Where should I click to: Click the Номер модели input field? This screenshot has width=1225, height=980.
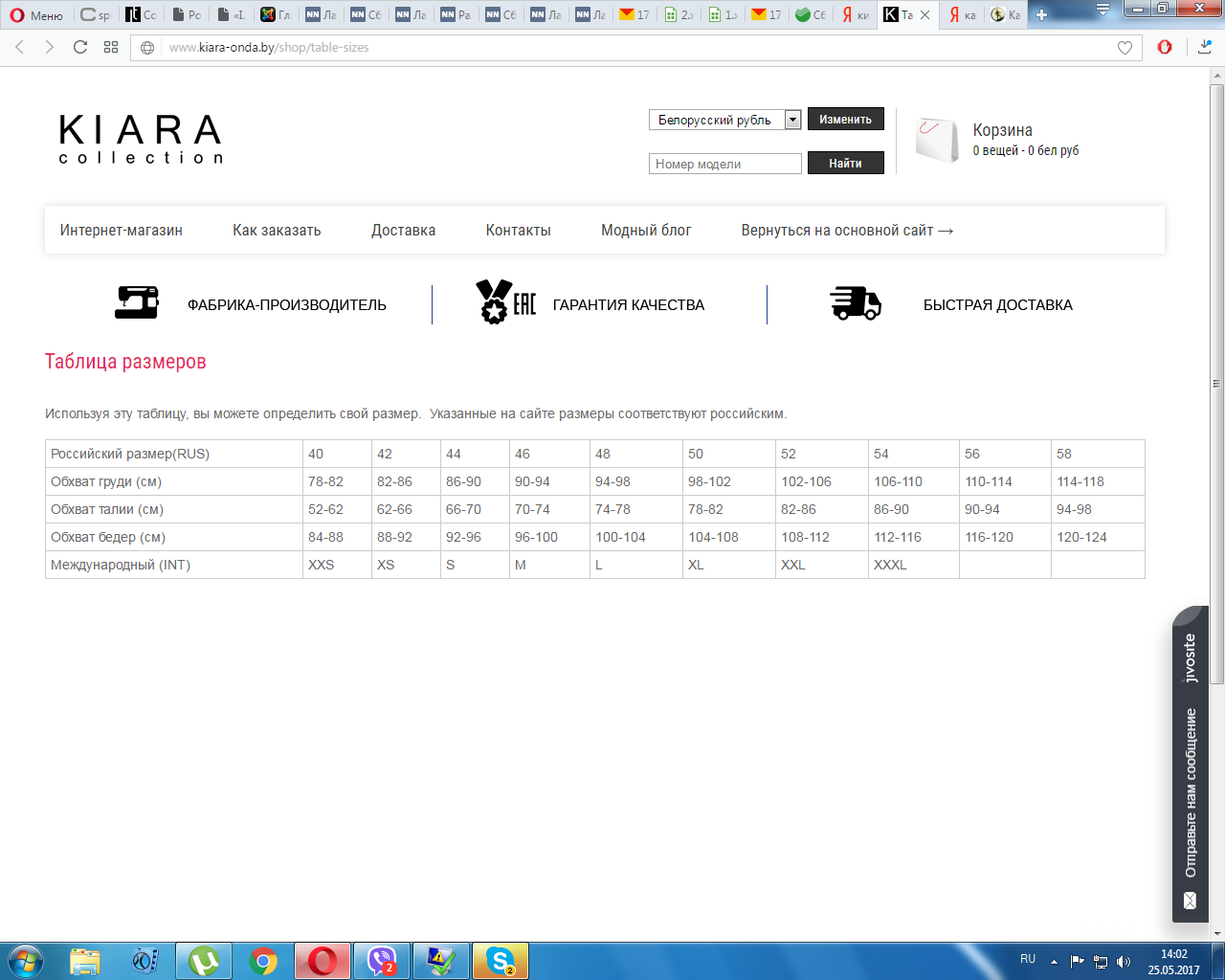tap(724, 164)
